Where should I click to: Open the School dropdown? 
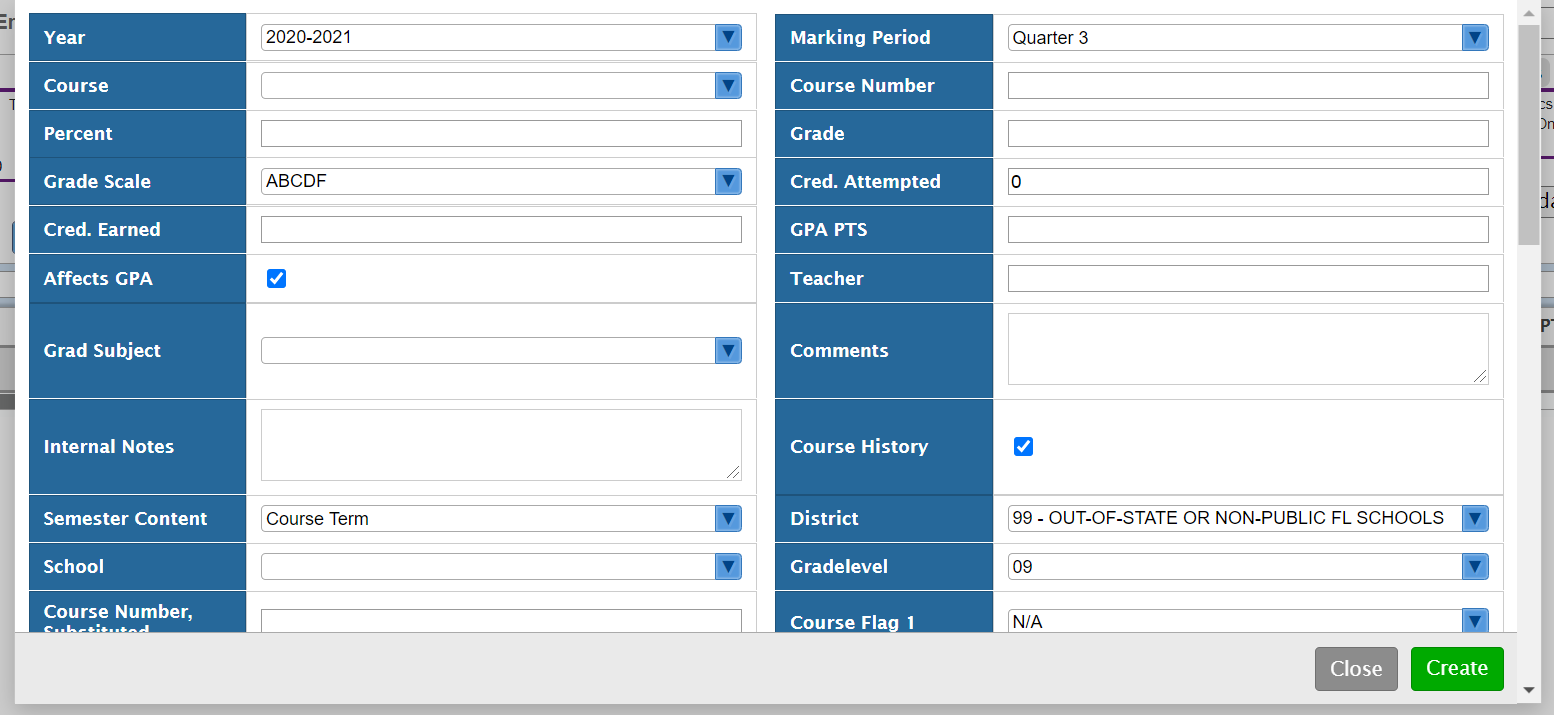click(x=501, y=567)
